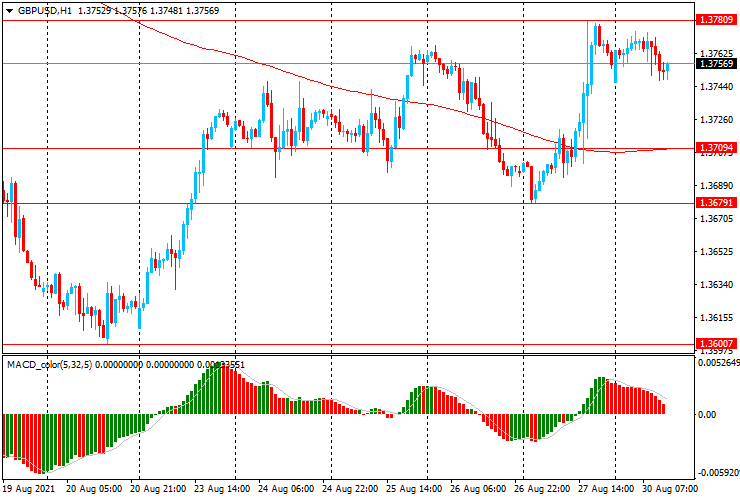Click the 24 Aug 06:00 time label
The height and width of the screenshot is (500, 740).
point(286,488)
